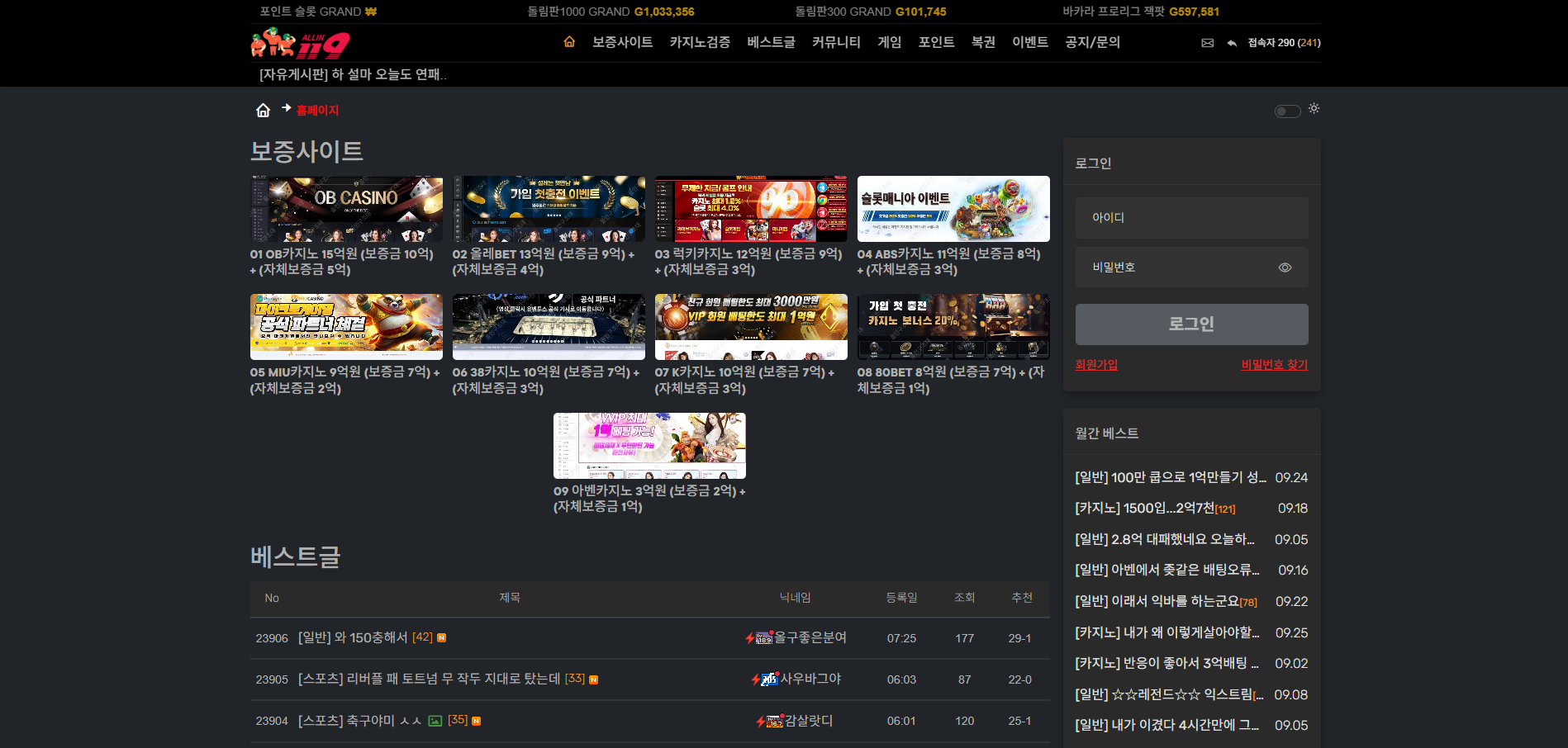This screenshot has width=1568, height=748.
Task: Click the reply arrow icon in header
Action: [1232, 43]
